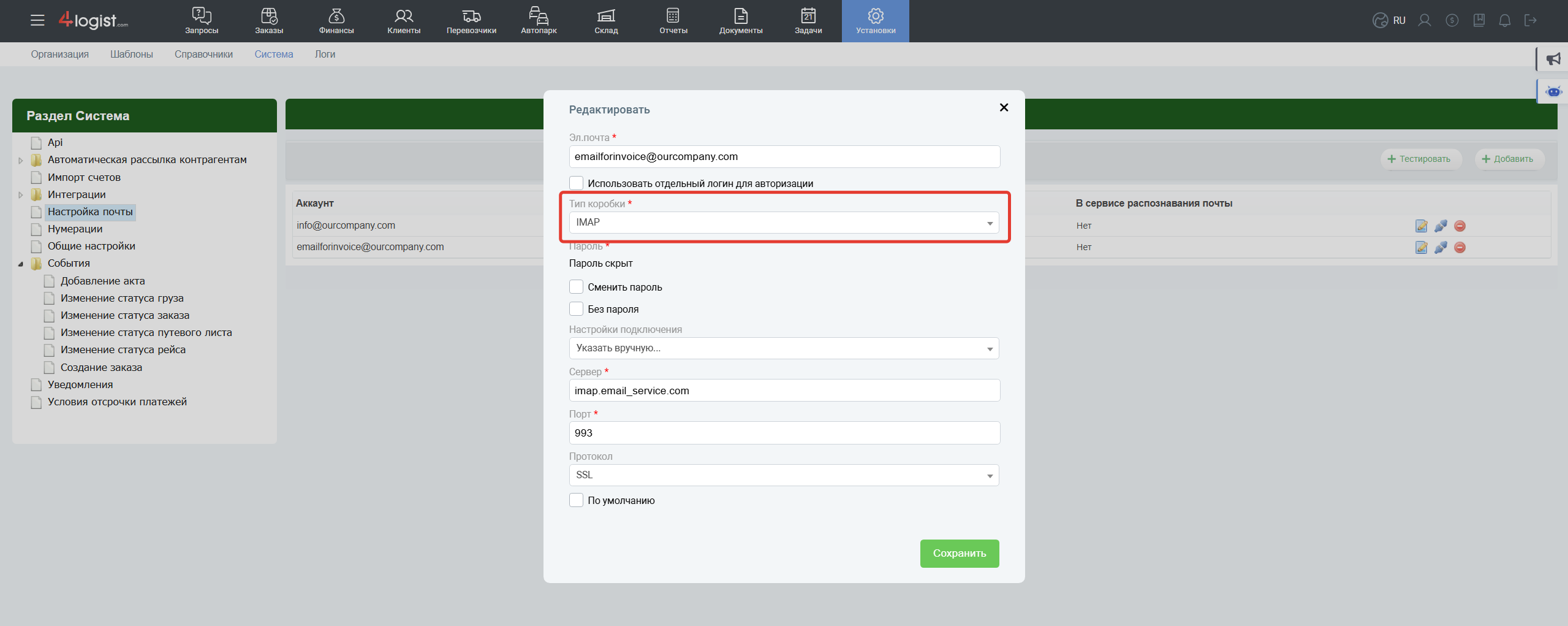Click the Тестировать button
Image resolution: width=1568 pixels, height=626 pixels.
(1420, 159)
